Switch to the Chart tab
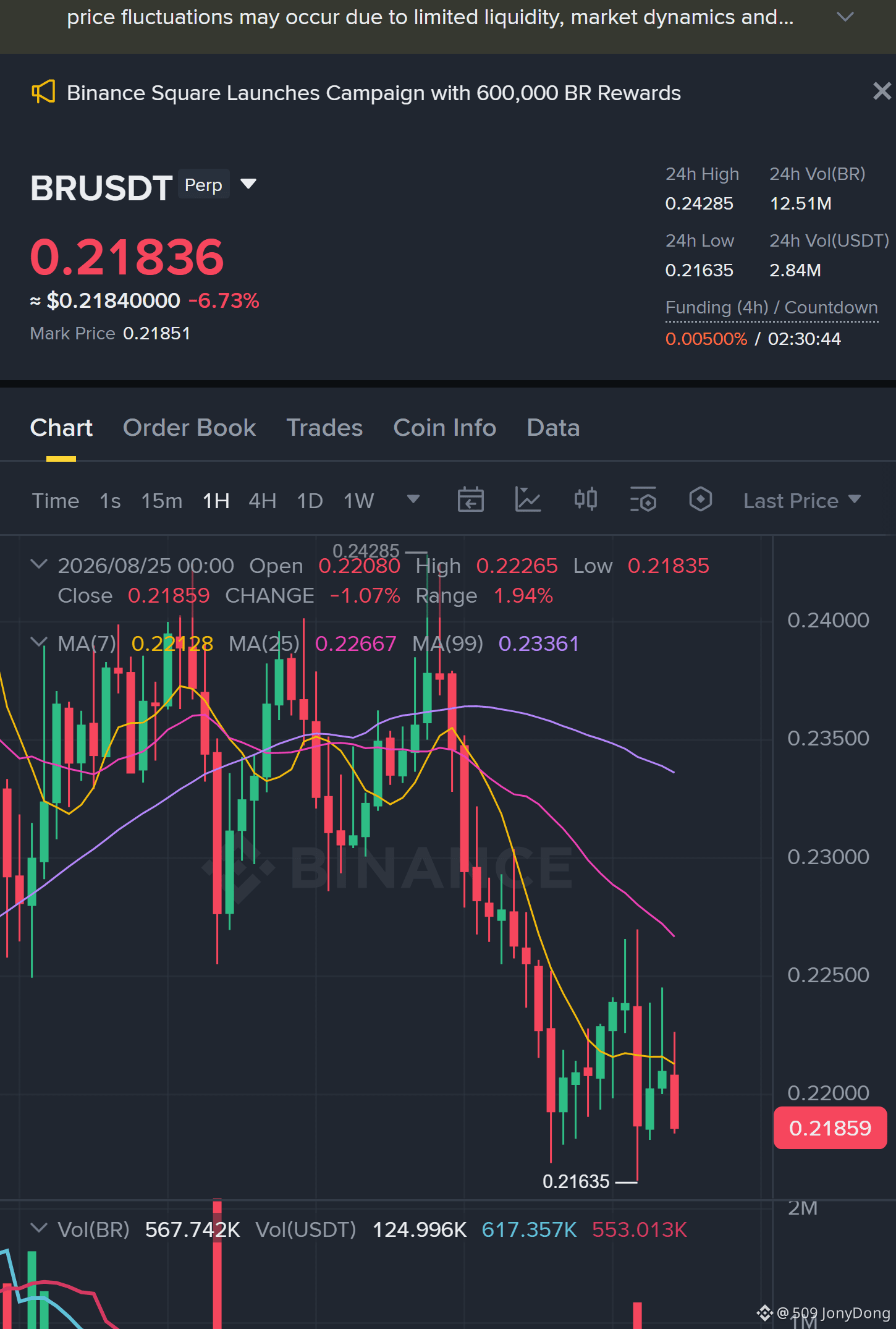896x1329 pixels. [x=61, y=428]
